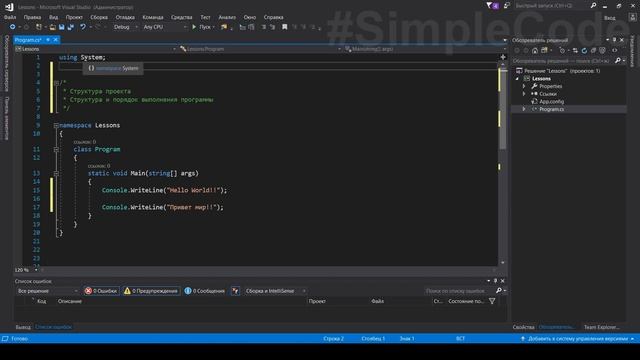640x360 pixels.
Task: Pin the Program.cs tab
Action: coord(48,40)
